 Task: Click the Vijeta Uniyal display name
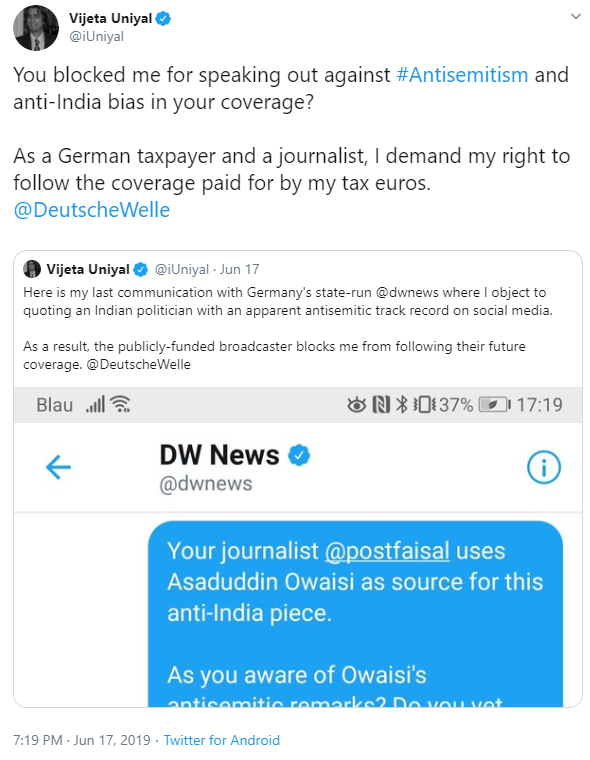click(111, 18)
